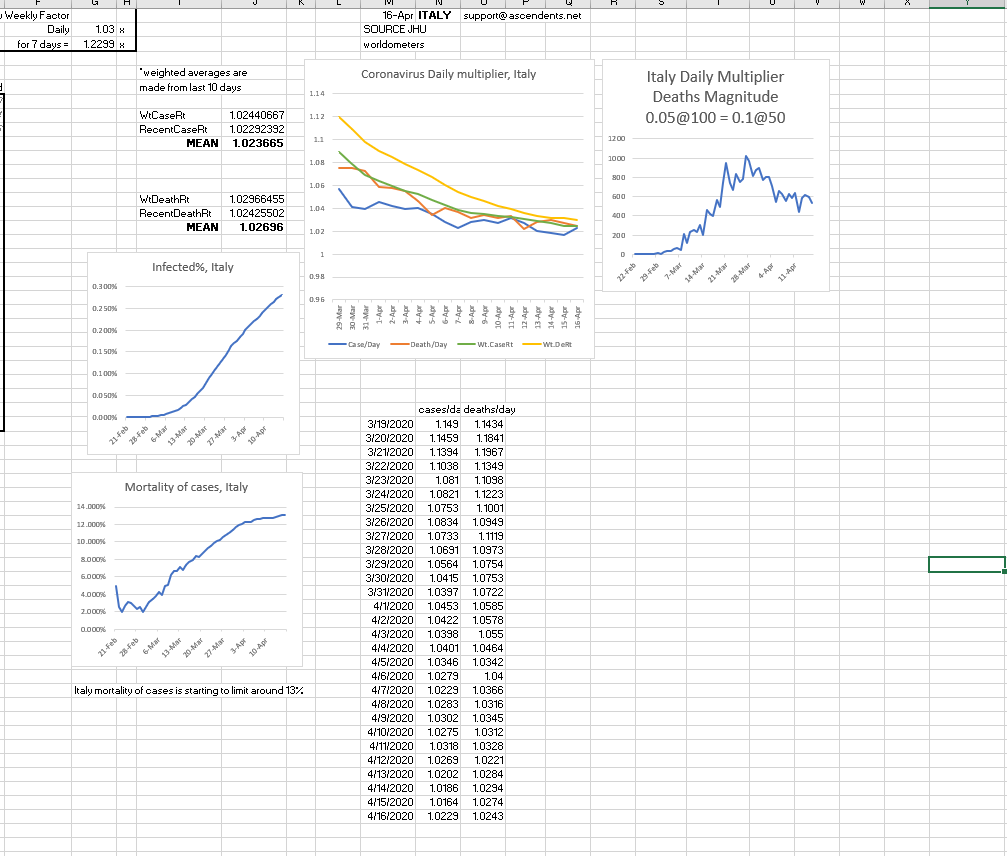Select the Infected%, Italy chart title
1007x856 pixels.
[193, 268]
